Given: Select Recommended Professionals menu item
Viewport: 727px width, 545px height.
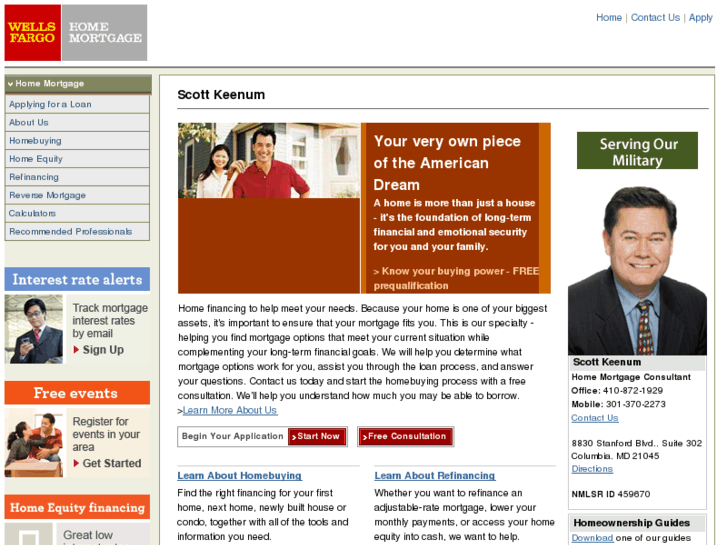Looking at the screenshot, I should (x=77, y=231).
